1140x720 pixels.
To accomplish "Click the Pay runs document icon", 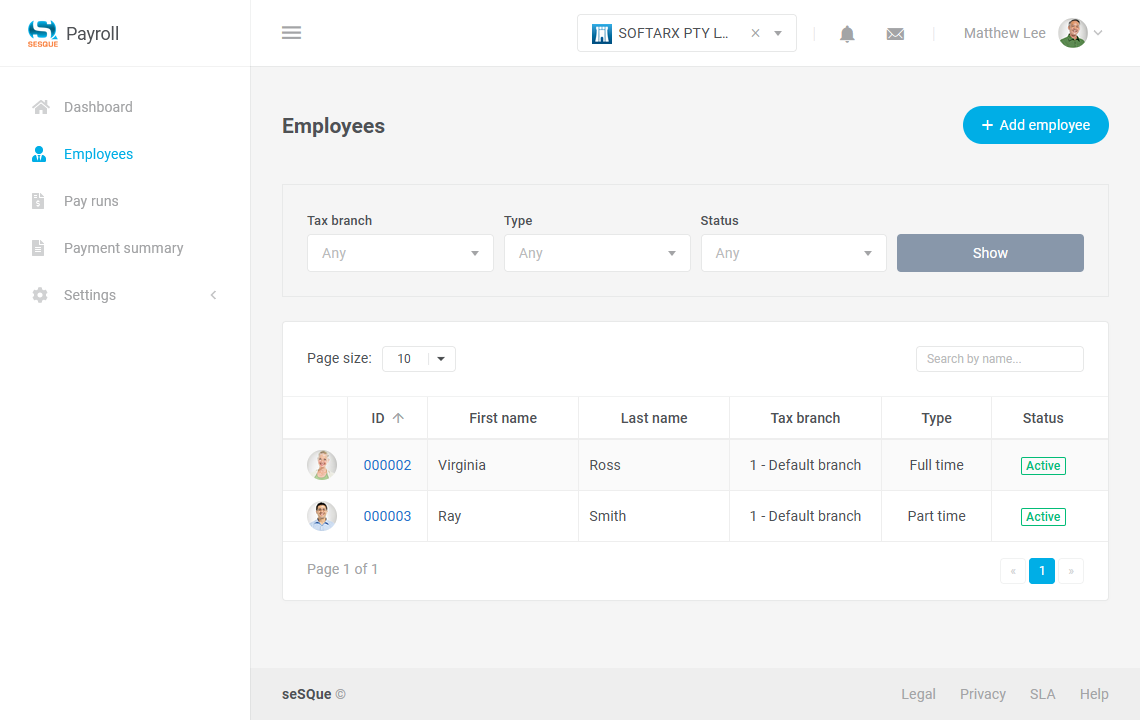I will [x=39, y=201].
